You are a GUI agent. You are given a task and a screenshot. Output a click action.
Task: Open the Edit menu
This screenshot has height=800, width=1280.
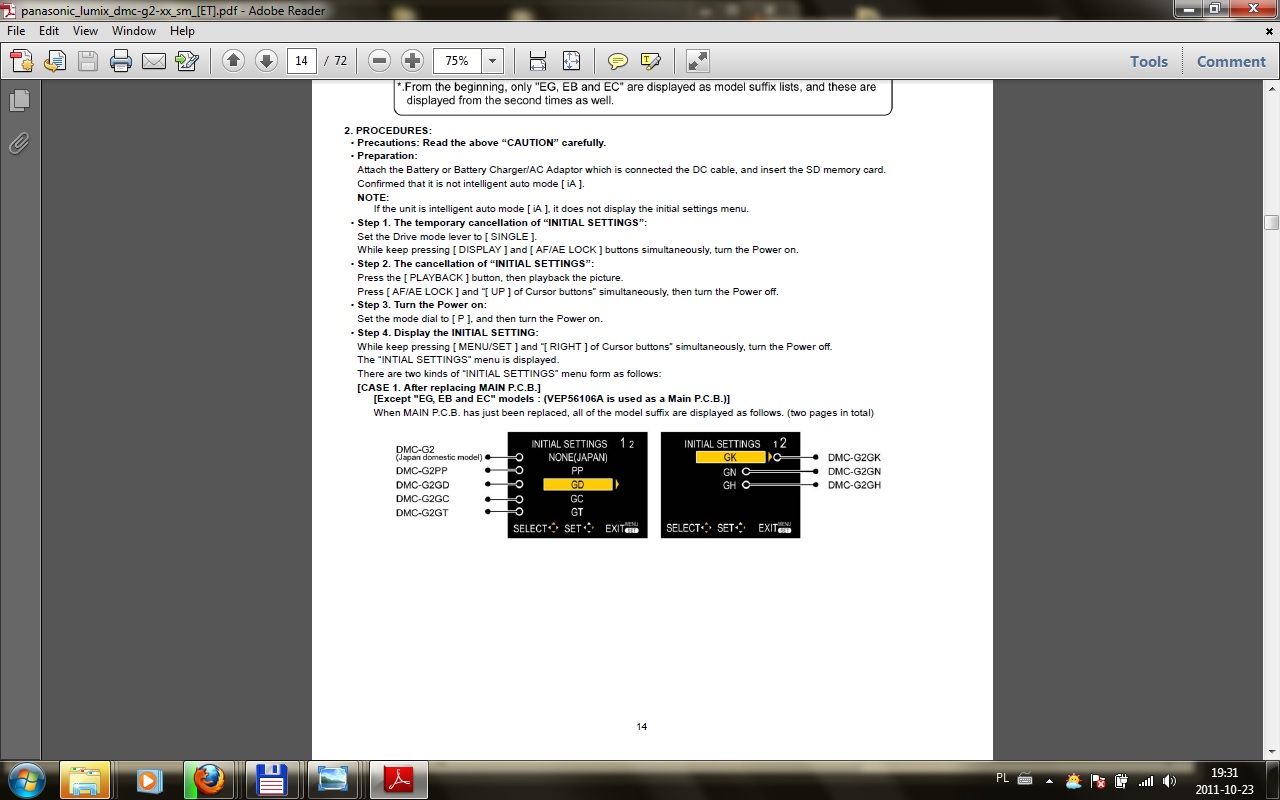coord(49,31)
